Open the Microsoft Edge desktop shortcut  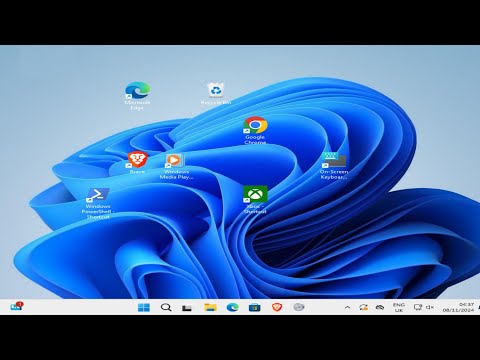(x=137, y=95)
